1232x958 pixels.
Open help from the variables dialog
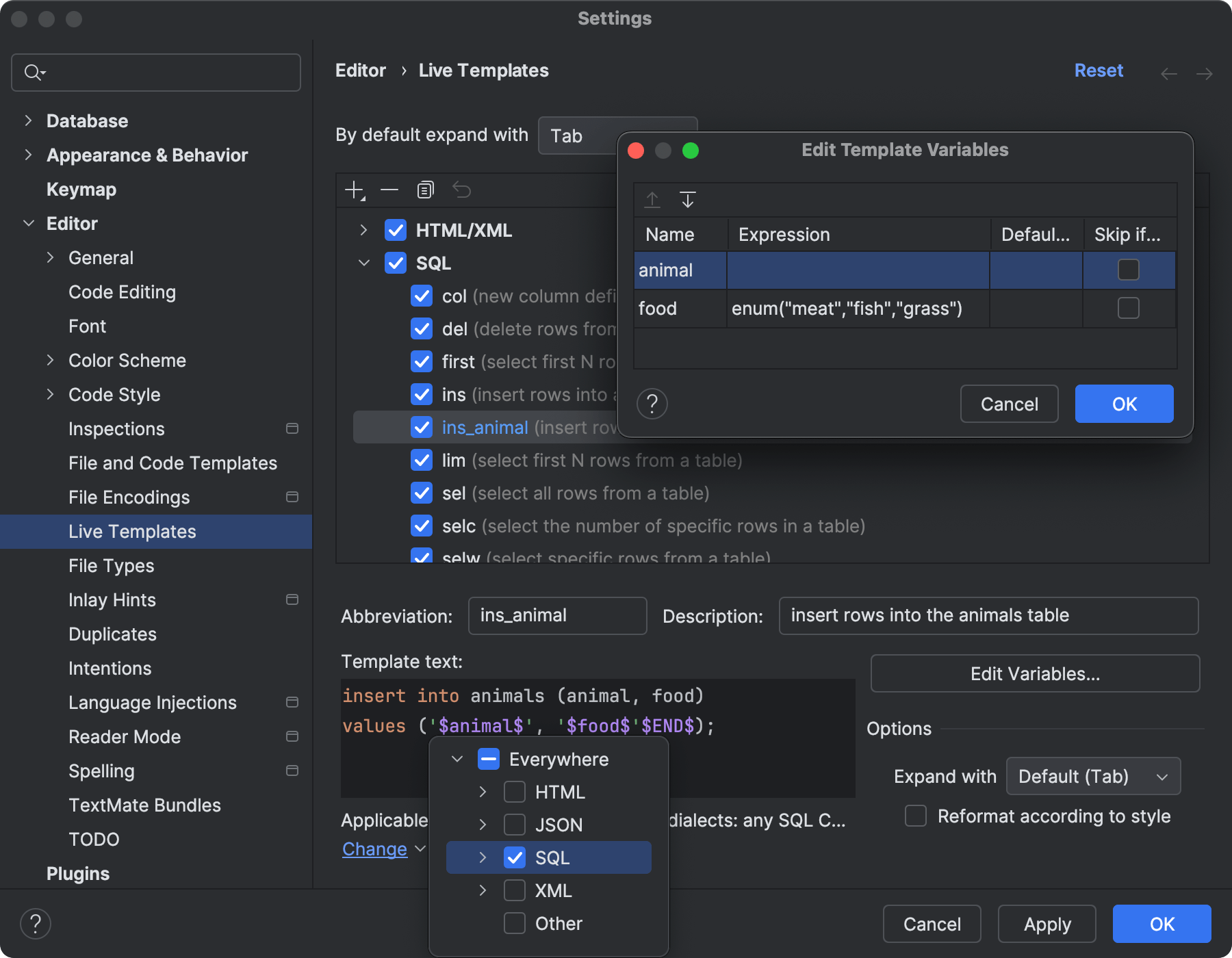(652, 404)
